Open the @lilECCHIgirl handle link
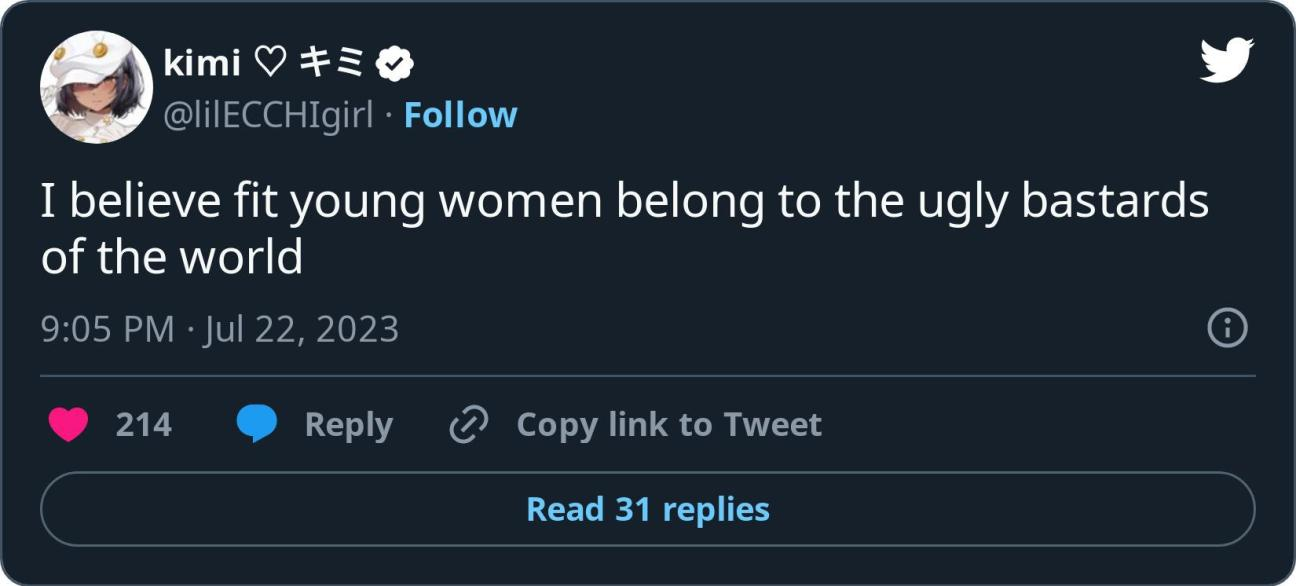 coord(268,116)
